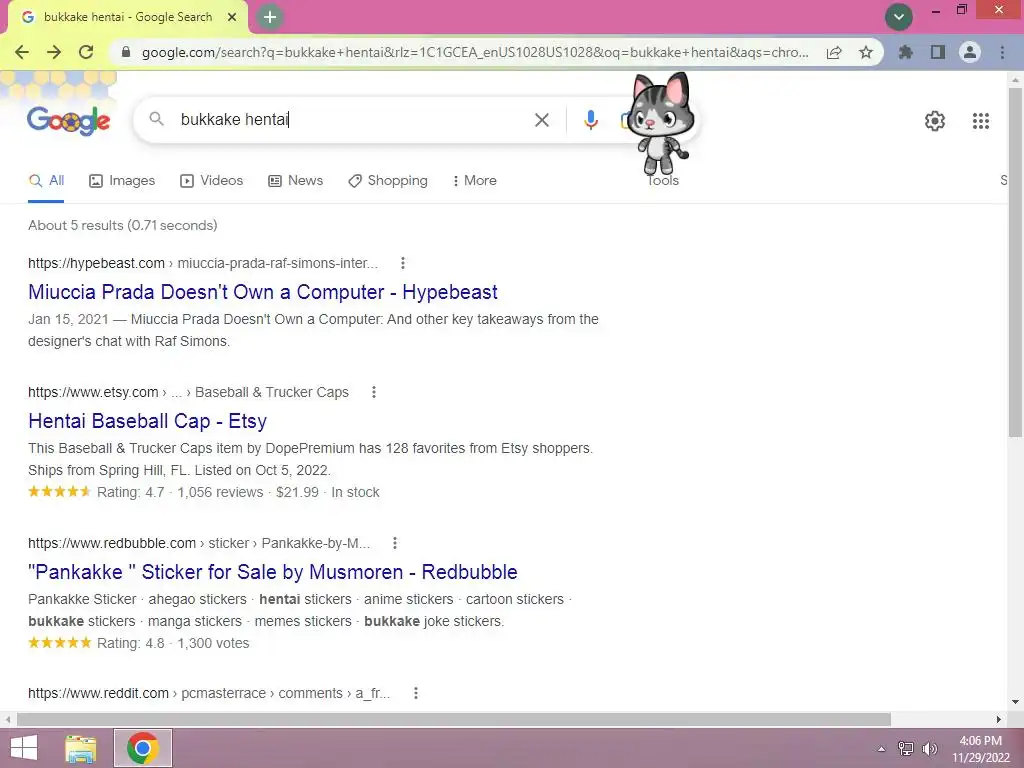Click the scroll-down arrow on vertical scrollbar

click(1015, 702)
